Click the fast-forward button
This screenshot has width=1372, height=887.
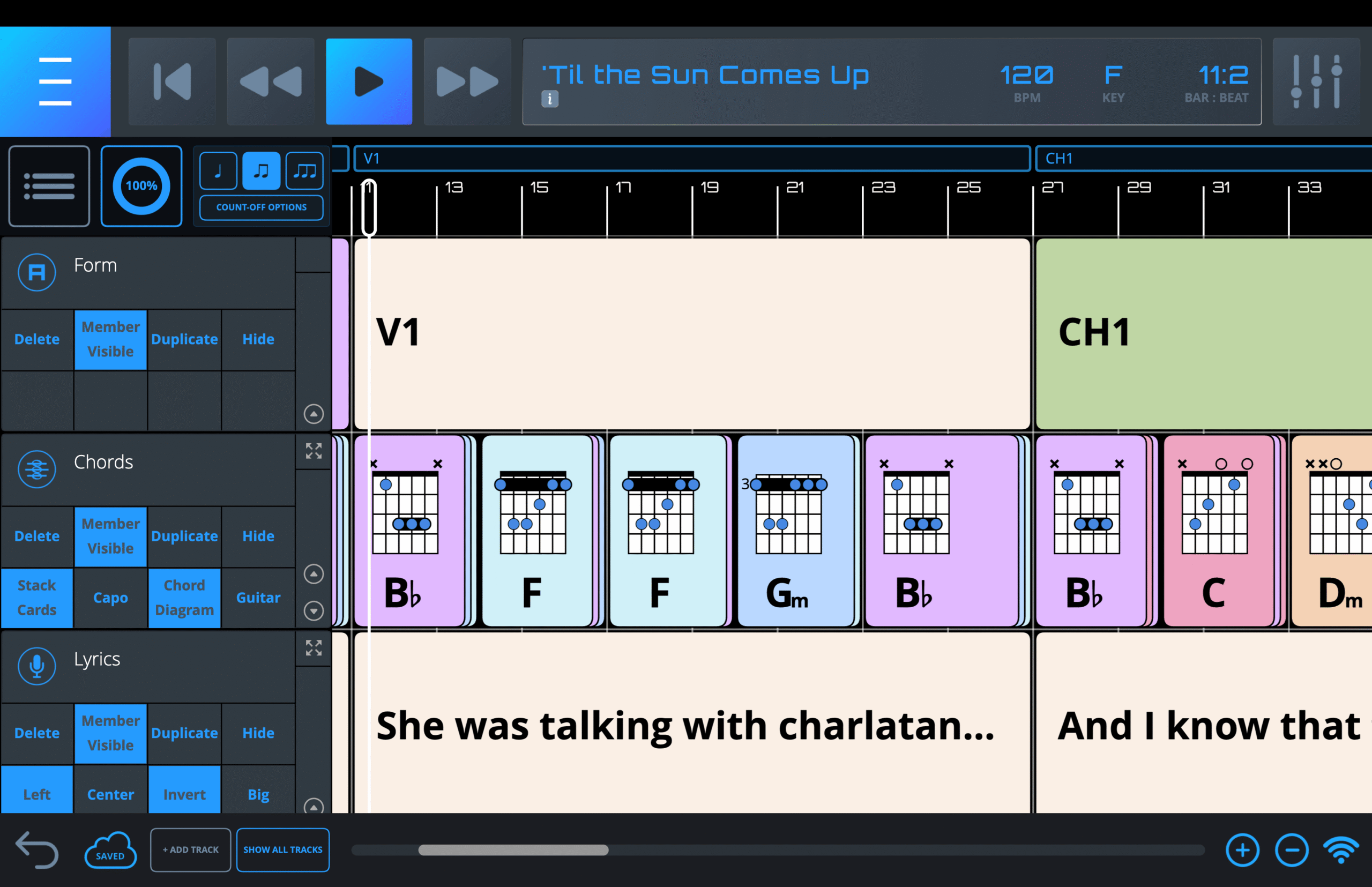(x=467, y=81)
